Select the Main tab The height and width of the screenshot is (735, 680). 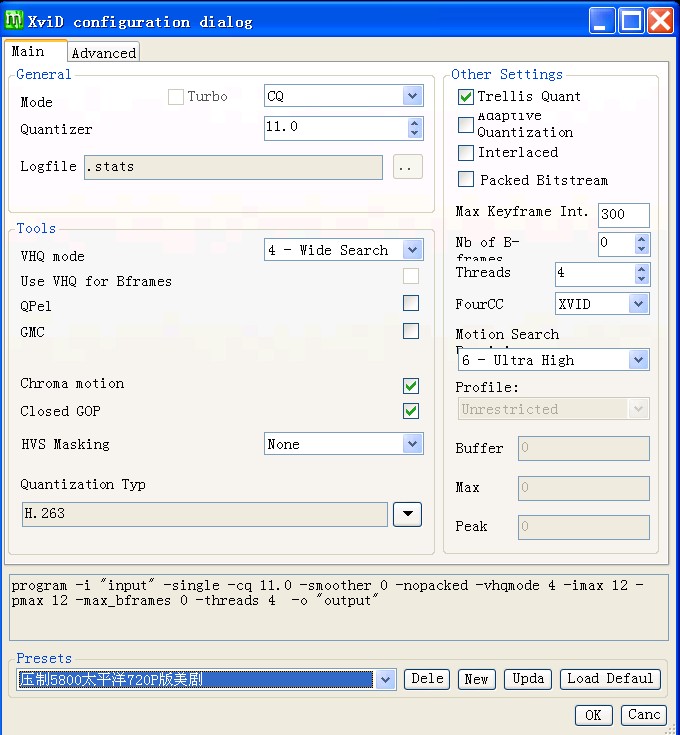click(28, 51)
